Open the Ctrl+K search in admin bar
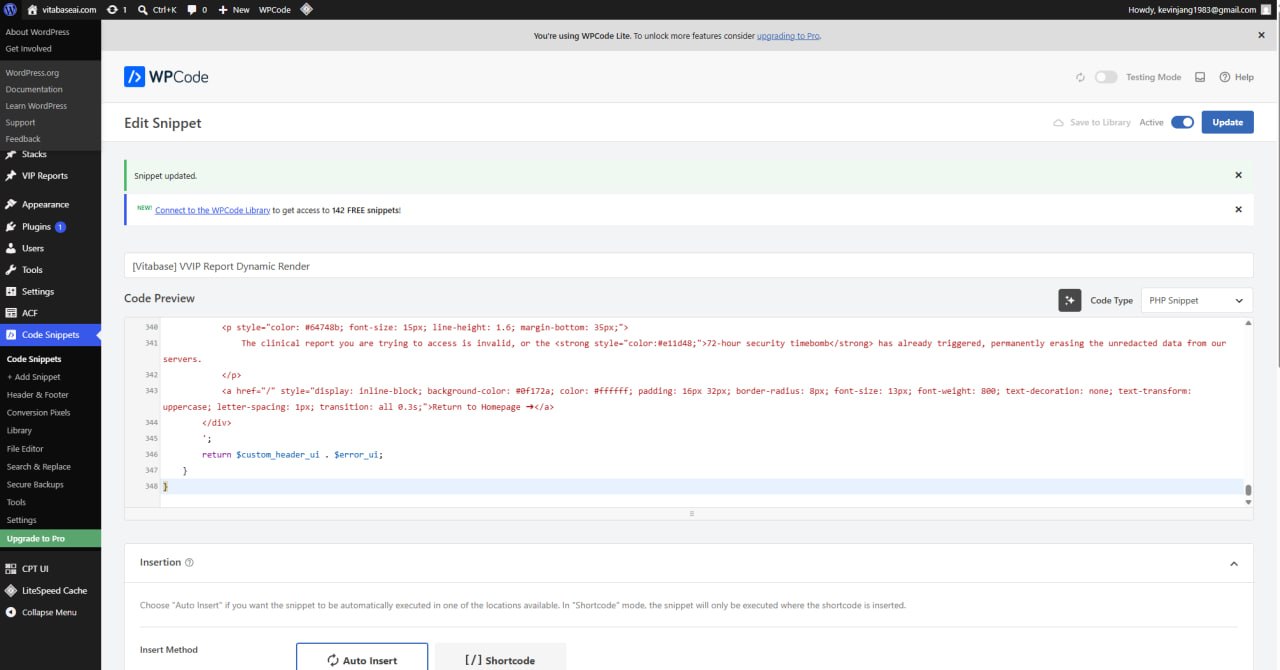 point(158,9)
